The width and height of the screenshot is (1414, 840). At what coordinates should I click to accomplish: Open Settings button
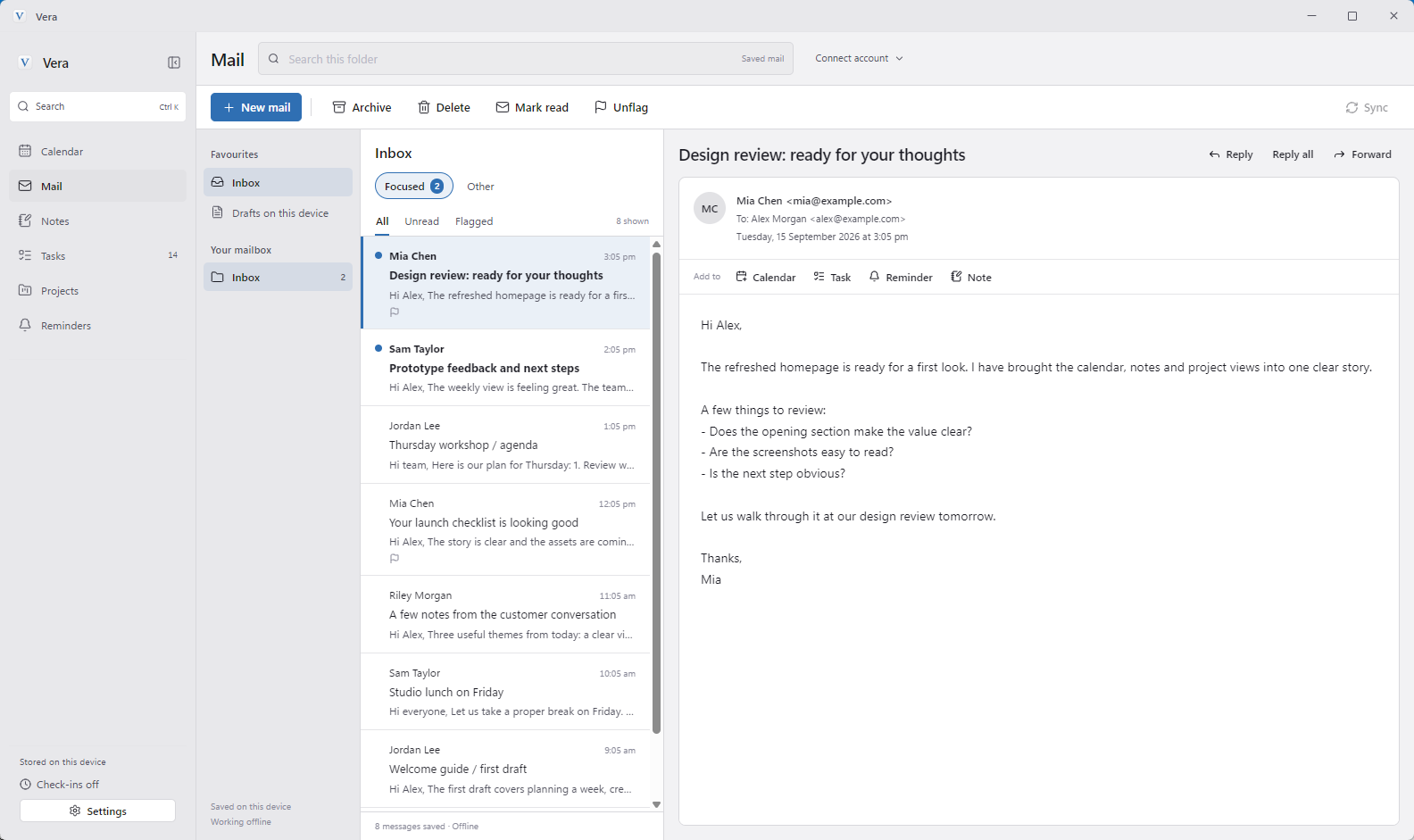tap(97, 811)
